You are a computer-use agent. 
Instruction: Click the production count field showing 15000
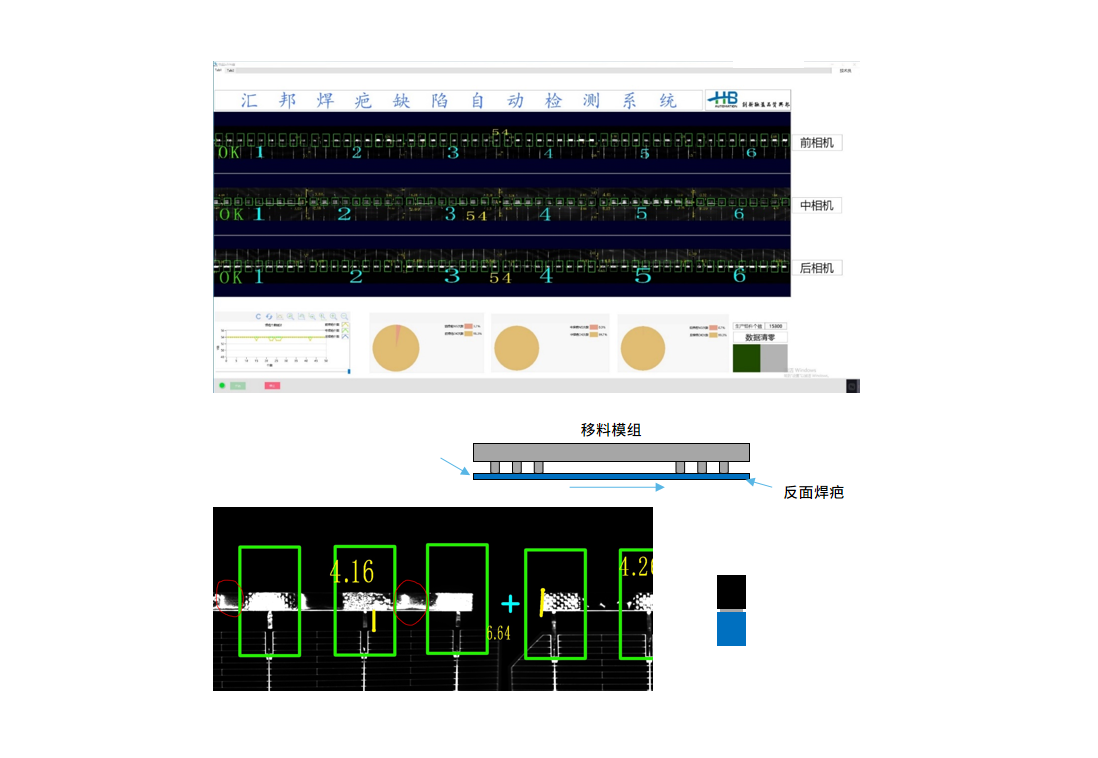[776, 326]
